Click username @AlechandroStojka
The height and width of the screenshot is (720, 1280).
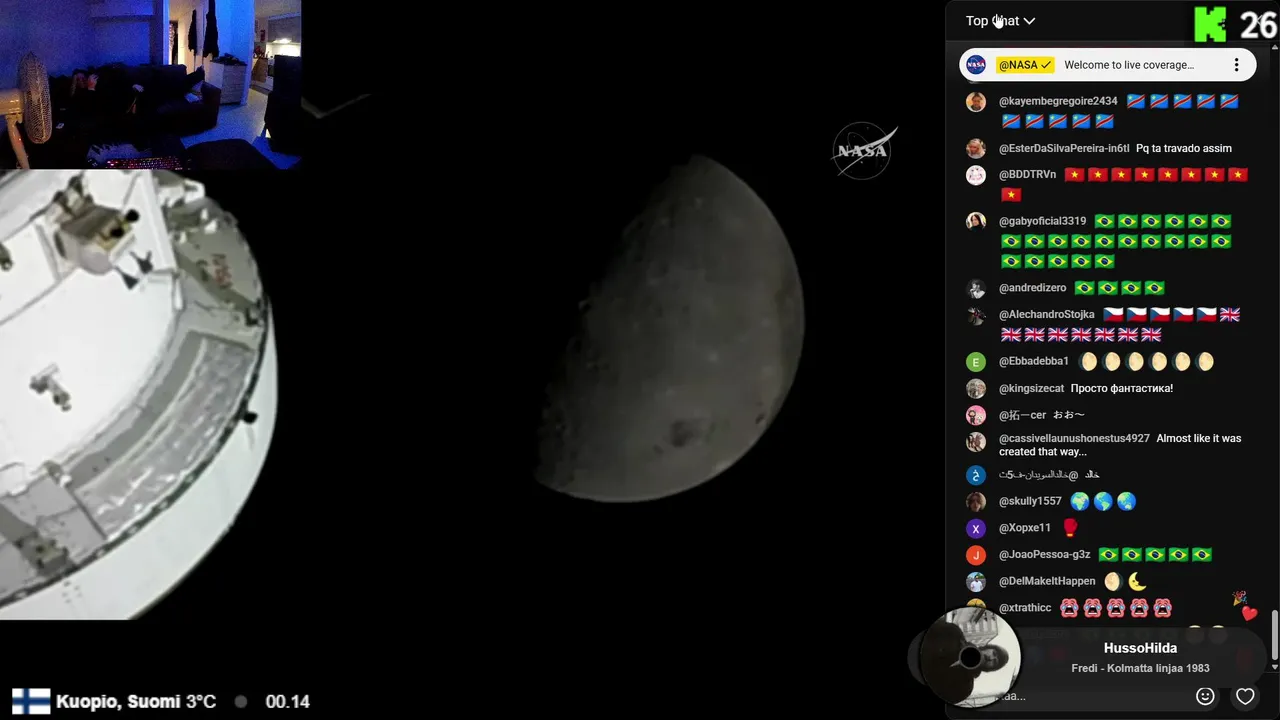coord(1047,314)
